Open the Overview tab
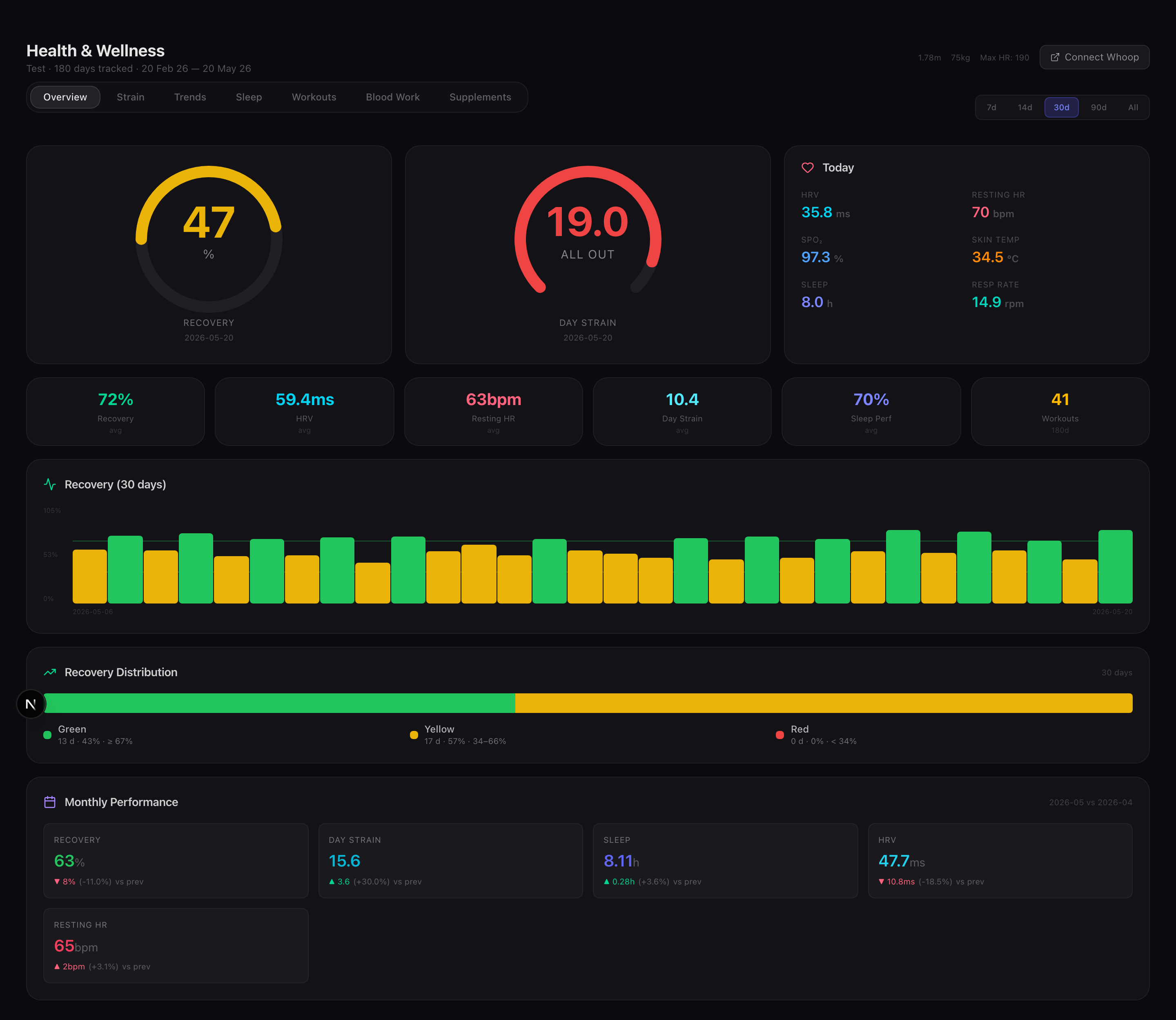1176x1020 pixels. [65, 97]
